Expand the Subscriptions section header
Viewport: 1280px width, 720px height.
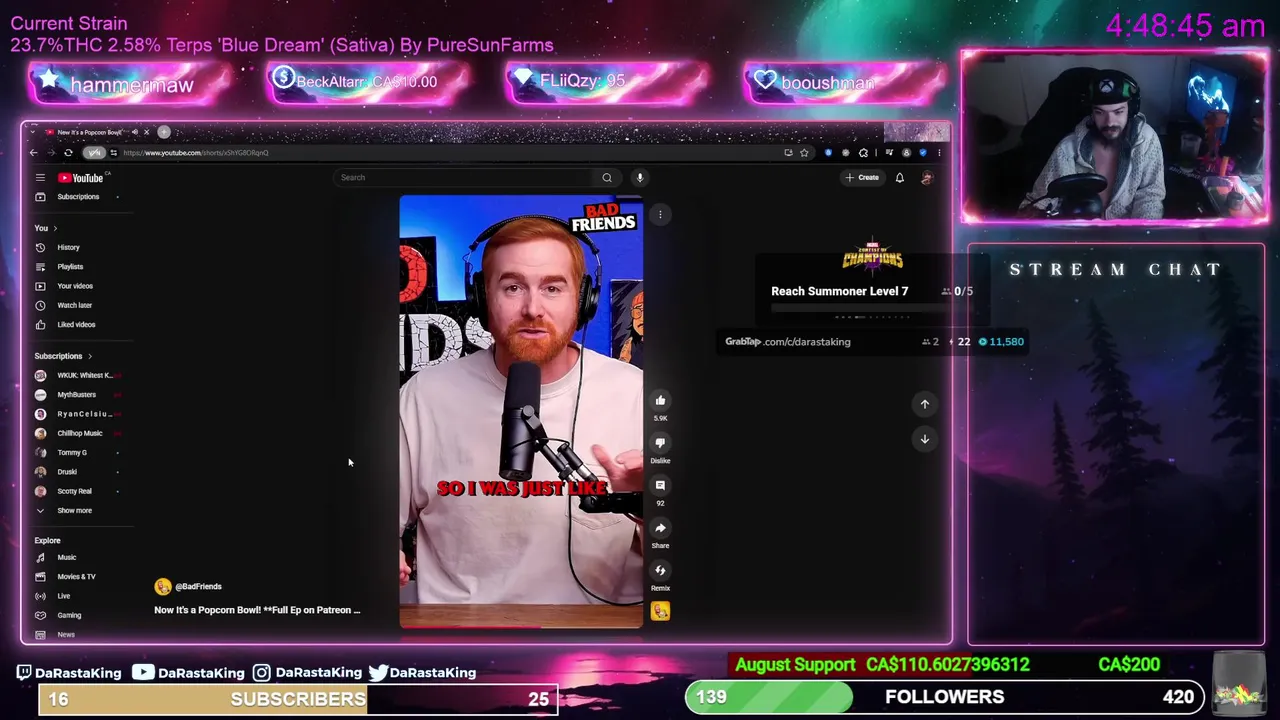click(x=63, y=356)
